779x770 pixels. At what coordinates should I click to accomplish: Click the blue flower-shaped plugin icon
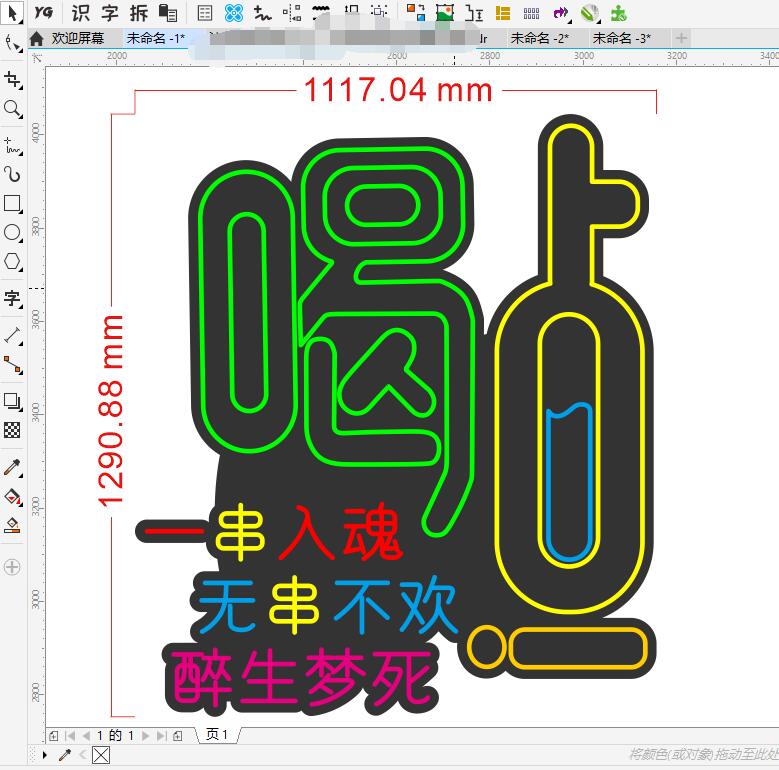[234, 13]
